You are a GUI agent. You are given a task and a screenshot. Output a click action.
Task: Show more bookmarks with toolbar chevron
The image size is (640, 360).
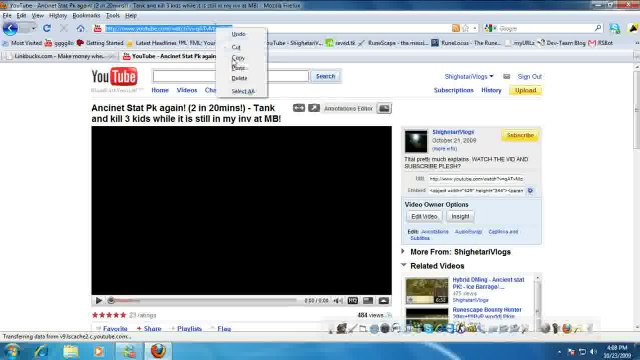click(637, 43)
